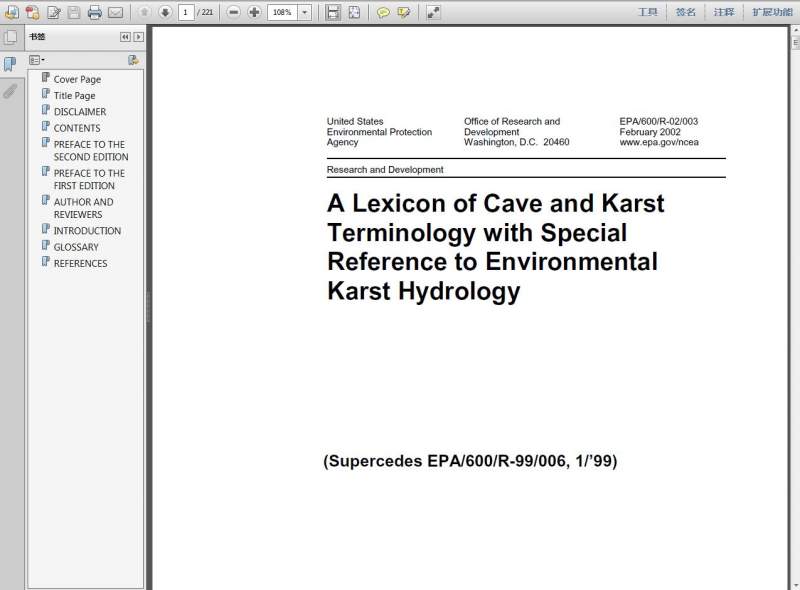Jump to the GLOSSARY bookmark
Screen dimensions: 800x590
pyautogui.click(x=76, y=247)
